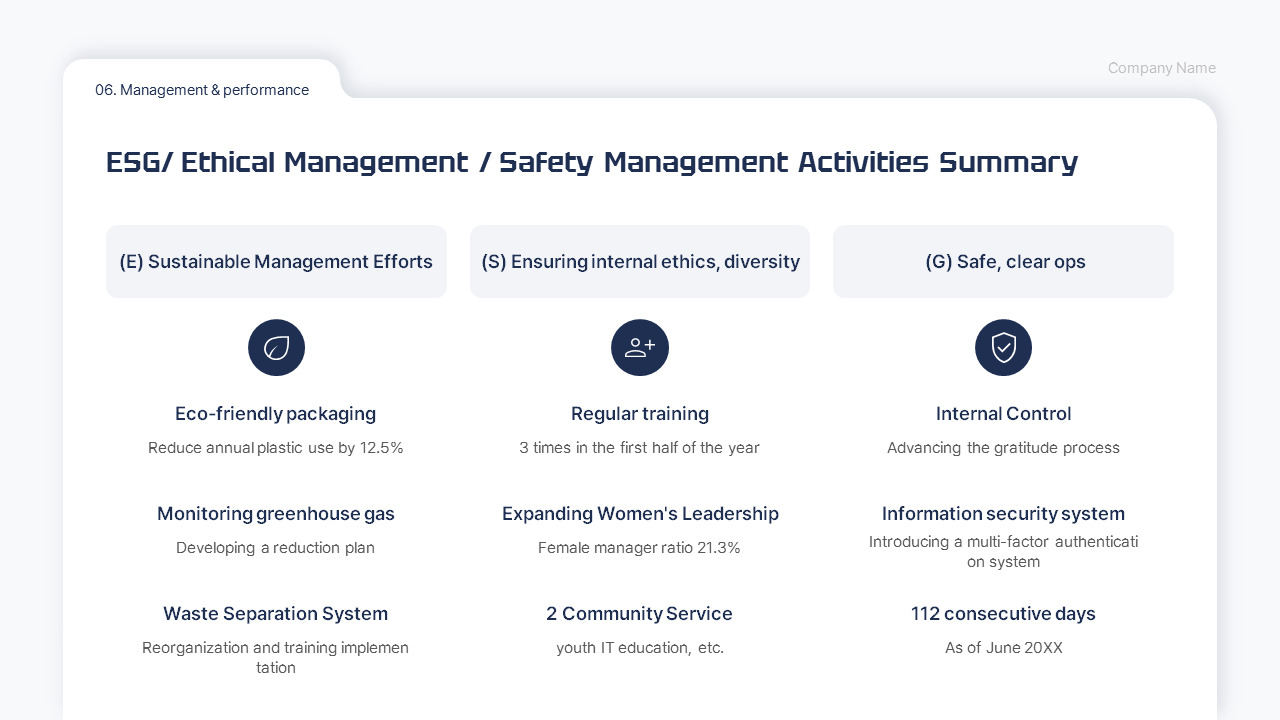The image size is (1280, 720).
Task: Select the Waste Separation System heading
Action: tap(276, 613)
